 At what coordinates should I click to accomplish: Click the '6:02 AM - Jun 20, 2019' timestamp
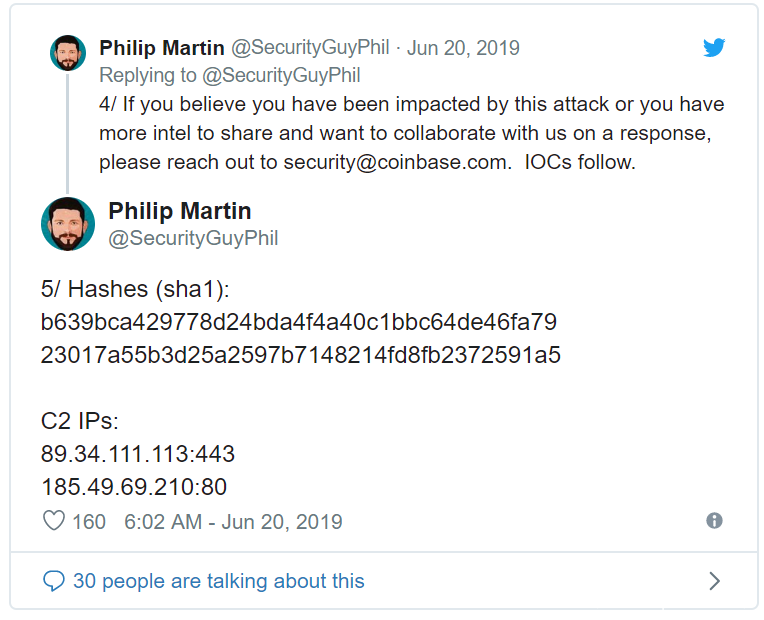(233, 521)
